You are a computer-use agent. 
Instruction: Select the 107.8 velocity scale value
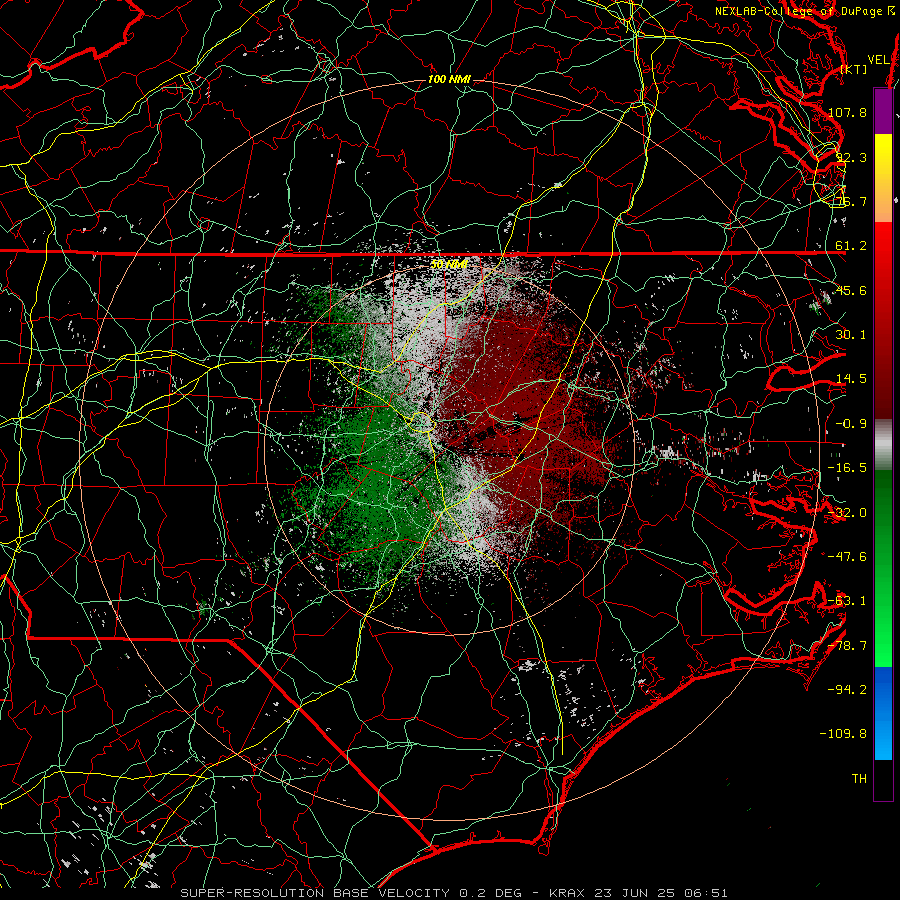coord(848,112)
